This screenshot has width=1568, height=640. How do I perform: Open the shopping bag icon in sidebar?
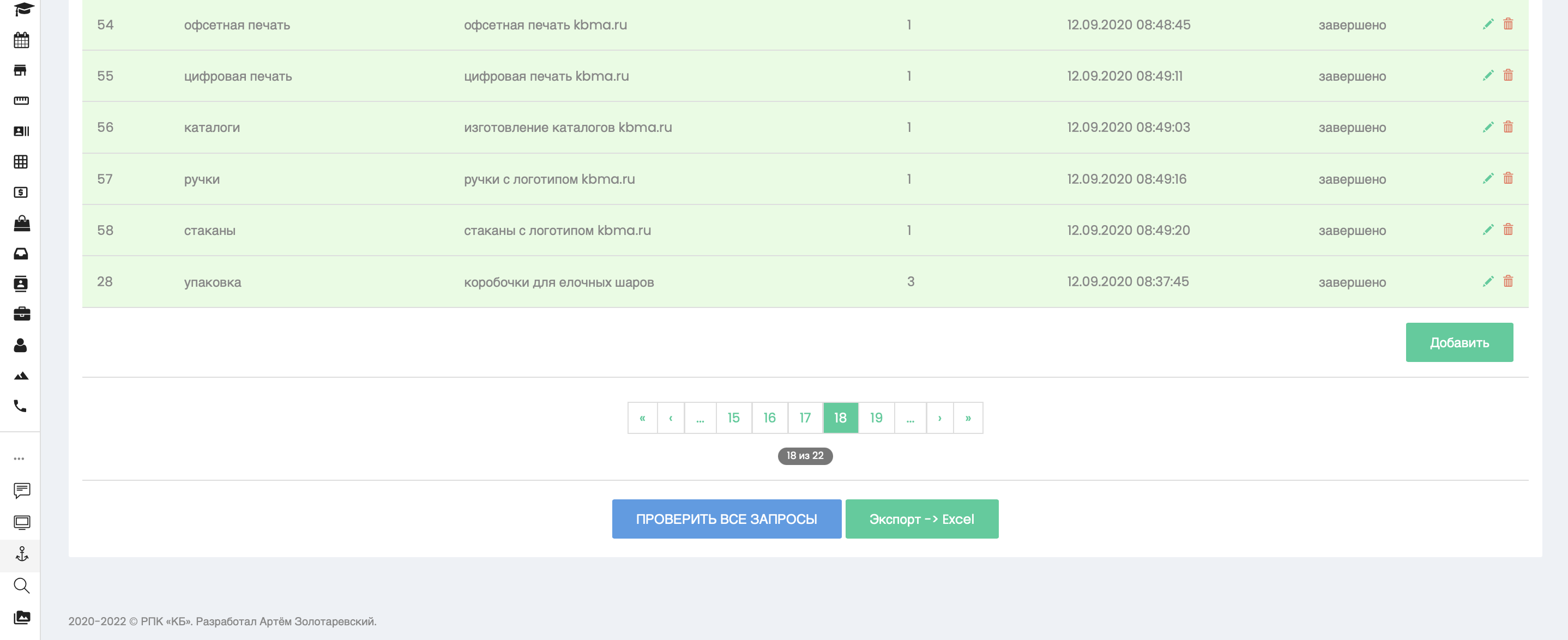click(22, 222)
